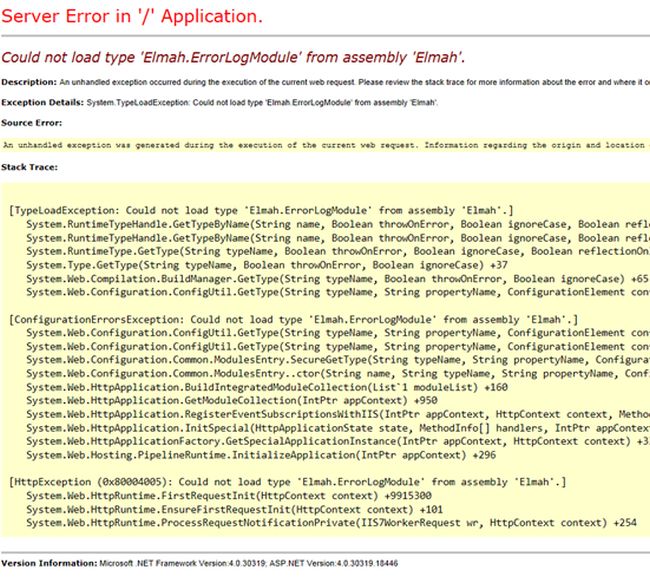Click the 'Microsoft .NET Framework Version:4.0.30319' text

point(182,563)
